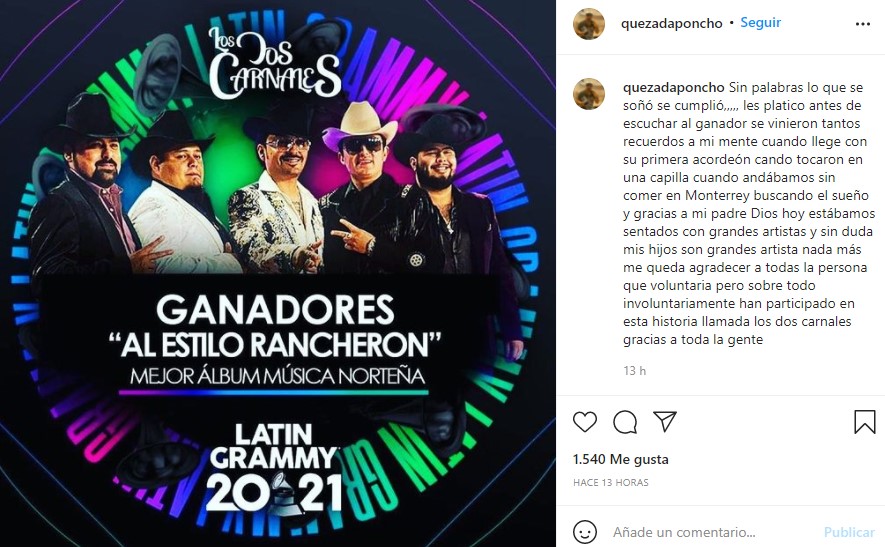Save post with bookmark icon
The width and height of the screenshot is (885, 547).
click(x=864, y=422)
